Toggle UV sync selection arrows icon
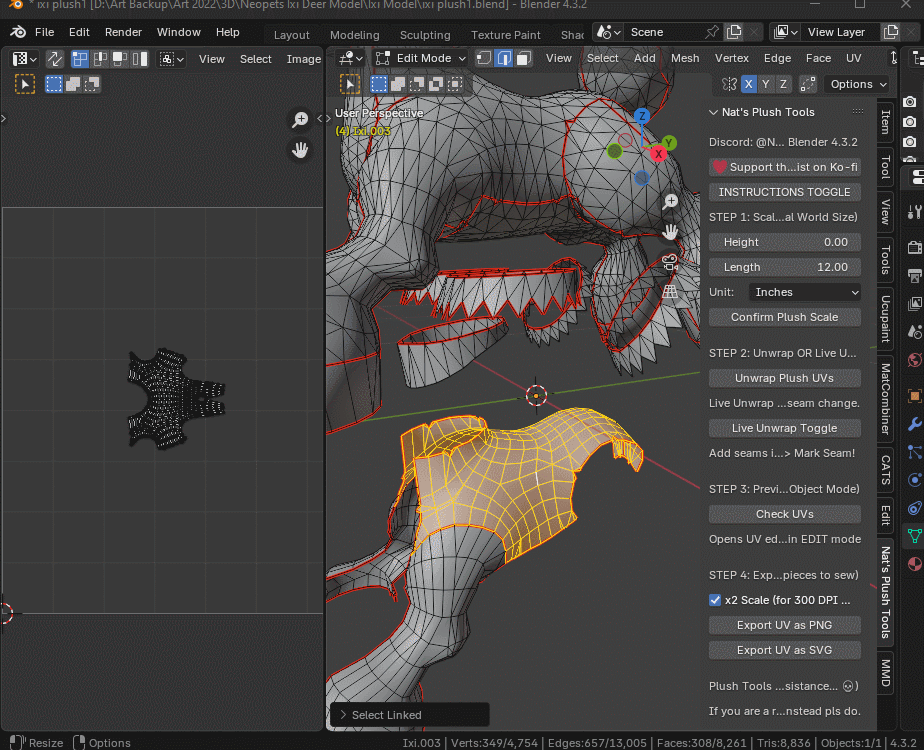Screen dimensions: 924x750 (55, 59)
